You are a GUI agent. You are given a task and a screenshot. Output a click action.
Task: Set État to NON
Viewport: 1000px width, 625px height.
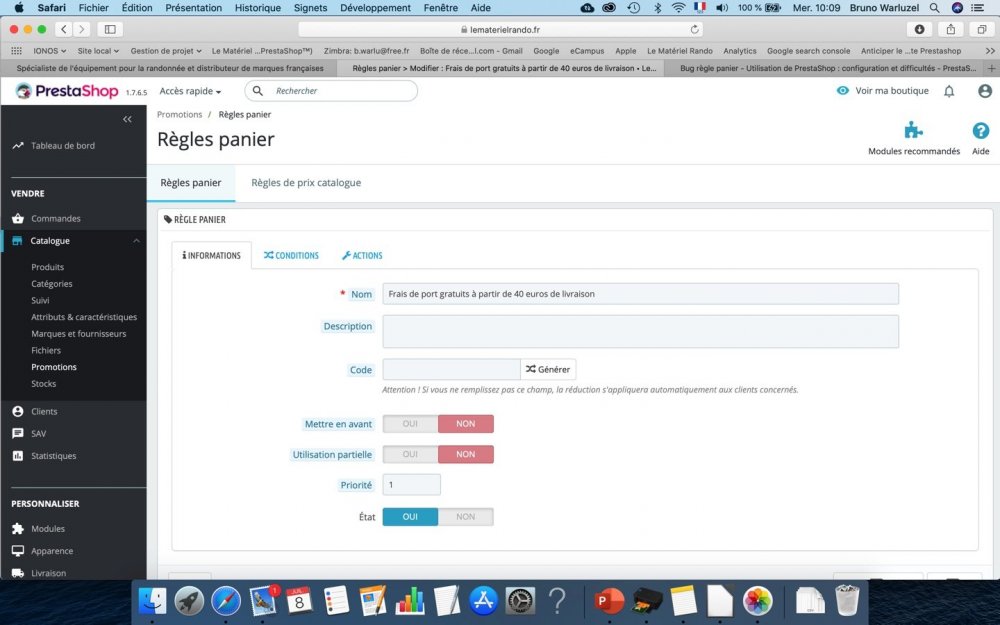pos(466,517)
